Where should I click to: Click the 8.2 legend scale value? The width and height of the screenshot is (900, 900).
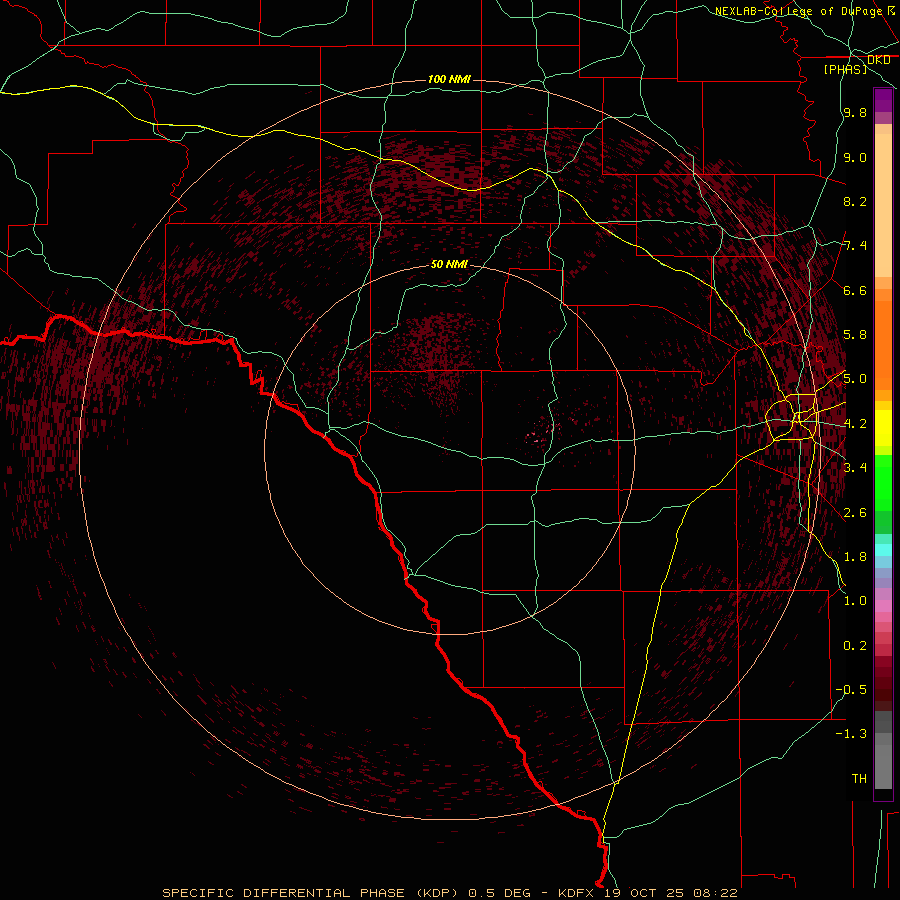click(x=855, y=201)
